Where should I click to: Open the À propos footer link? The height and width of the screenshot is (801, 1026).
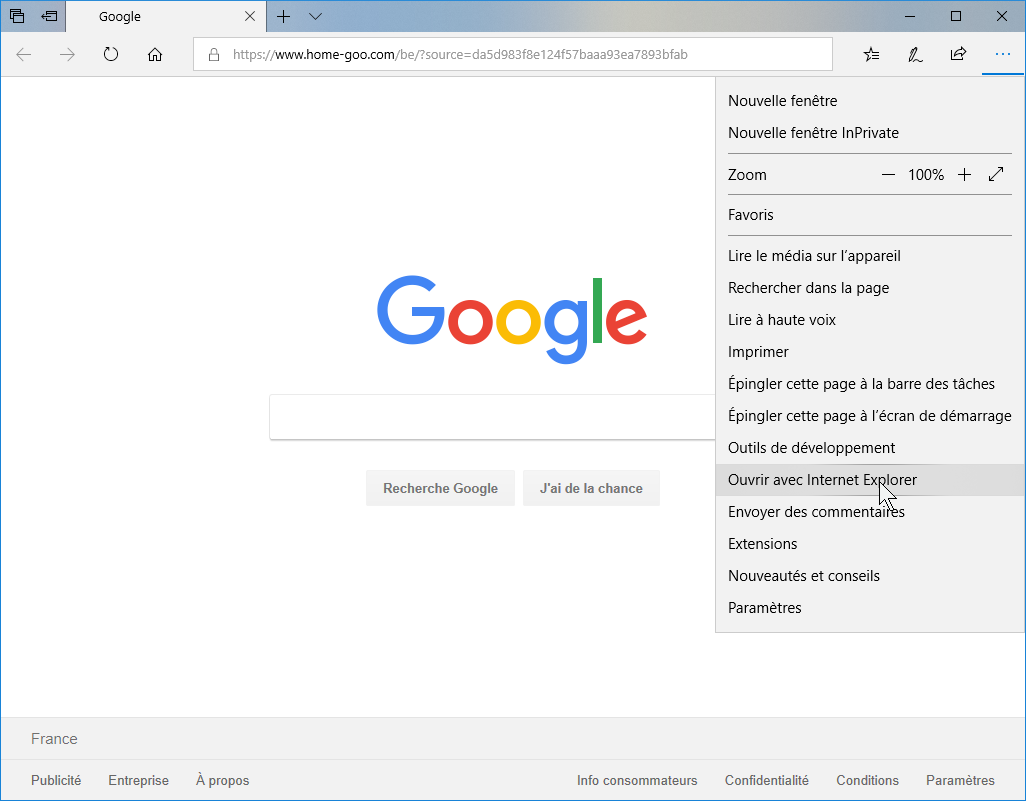[x=222, y=781]
